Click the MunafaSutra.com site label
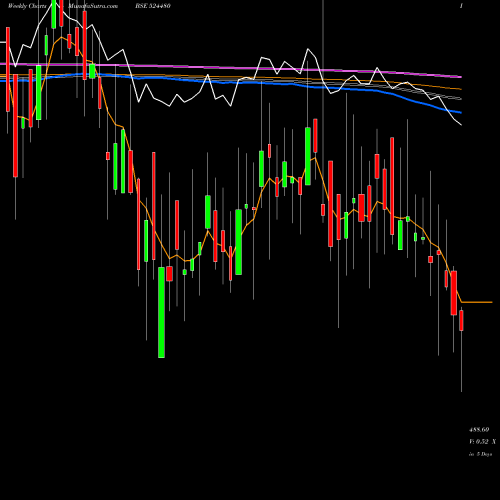The height and width of the screenshot is (500, 500). pyautogui.click(x=93, y=6)
